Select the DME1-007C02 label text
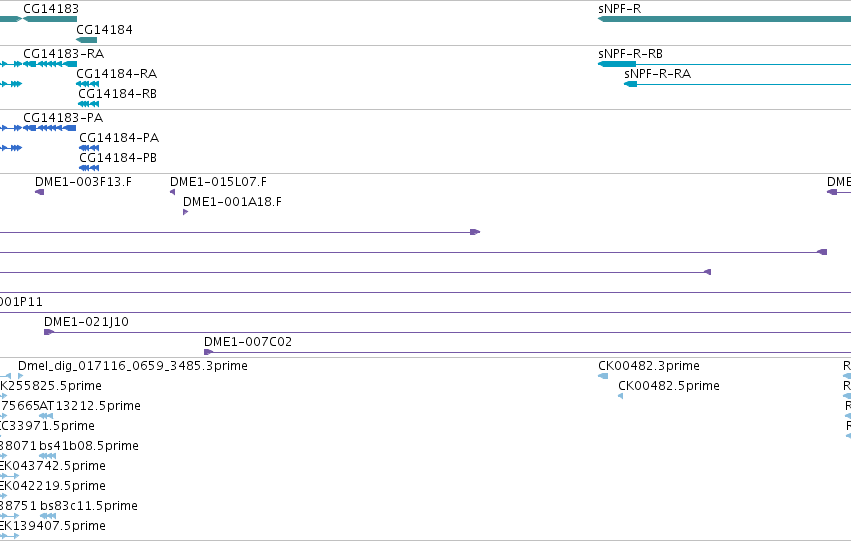The width and height of the screenshot is (851, 541). pyautogui.click(x=248, y=342)
